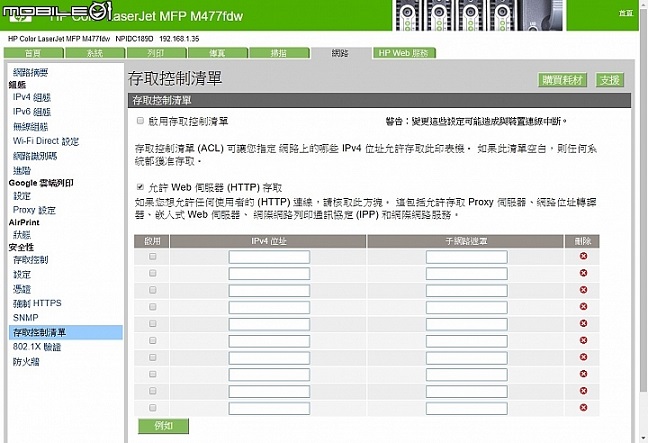Click the red delete icon in the second row
The width and height of the screenshot is (648, 443).
tap(583, 273)
